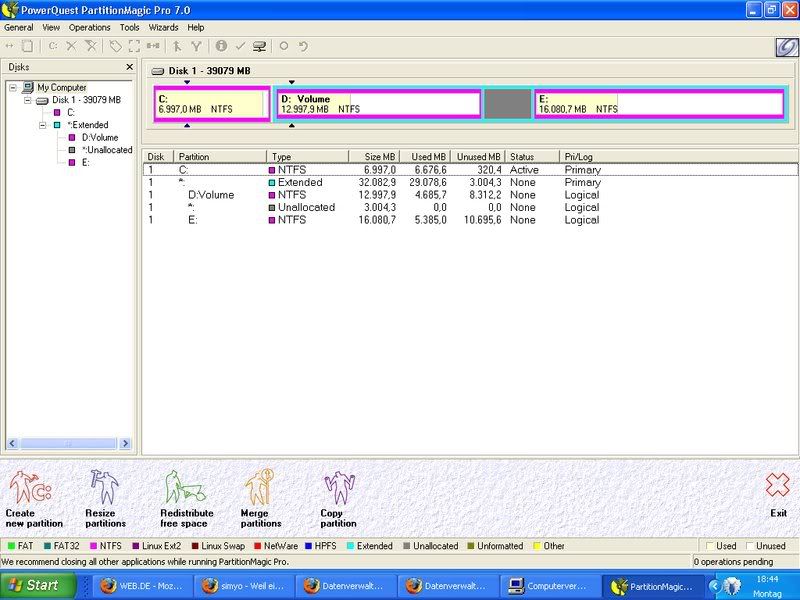Viewport: 800px width, 600px height.
Task: Click the unallocated gray block in disk map
Action: tap(508, 104)
